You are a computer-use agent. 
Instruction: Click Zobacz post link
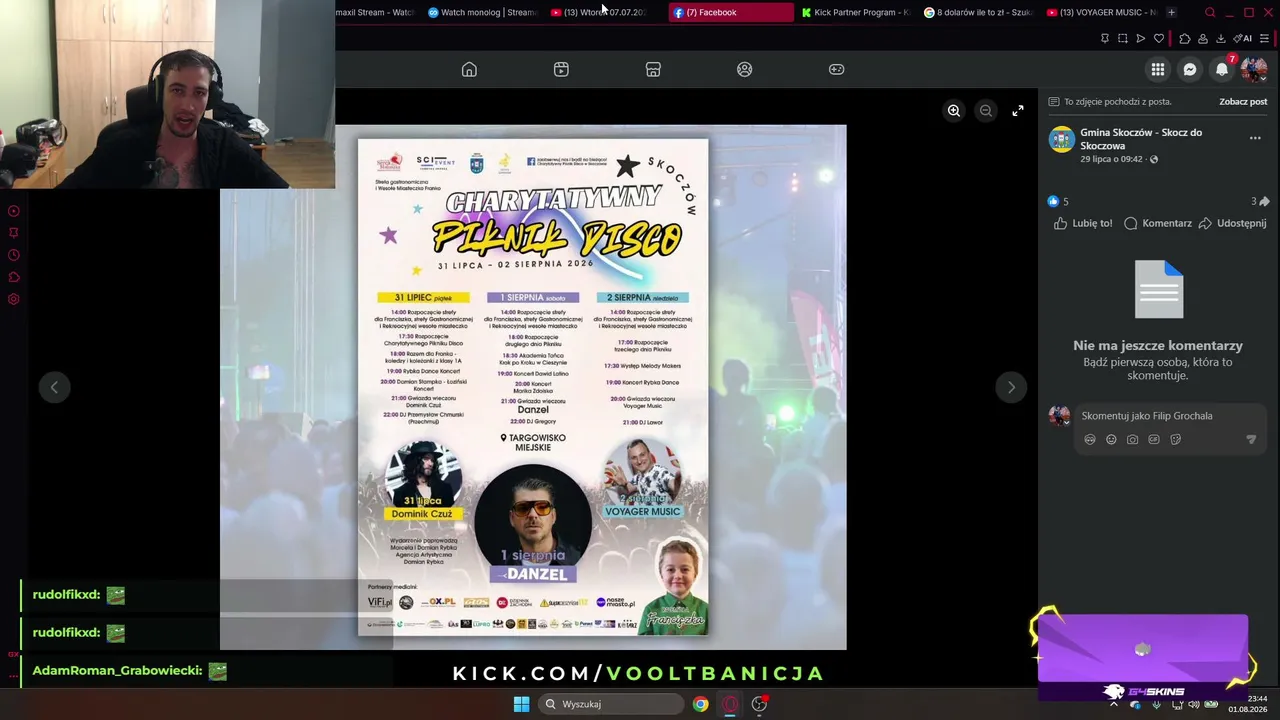click(x=1243, y=101)
